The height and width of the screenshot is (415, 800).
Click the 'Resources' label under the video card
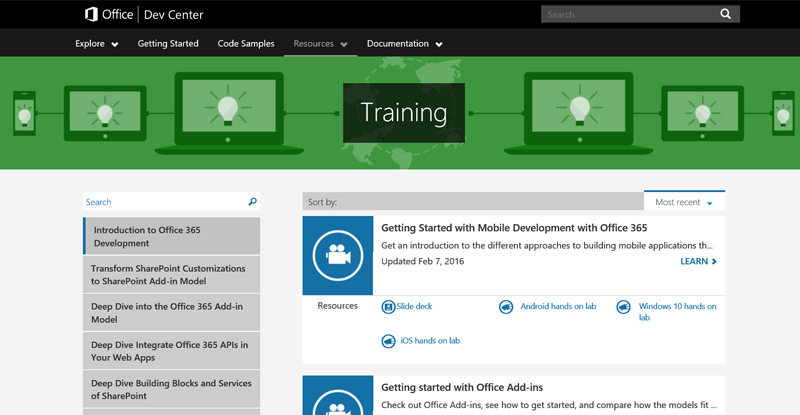tap(337, 306)
